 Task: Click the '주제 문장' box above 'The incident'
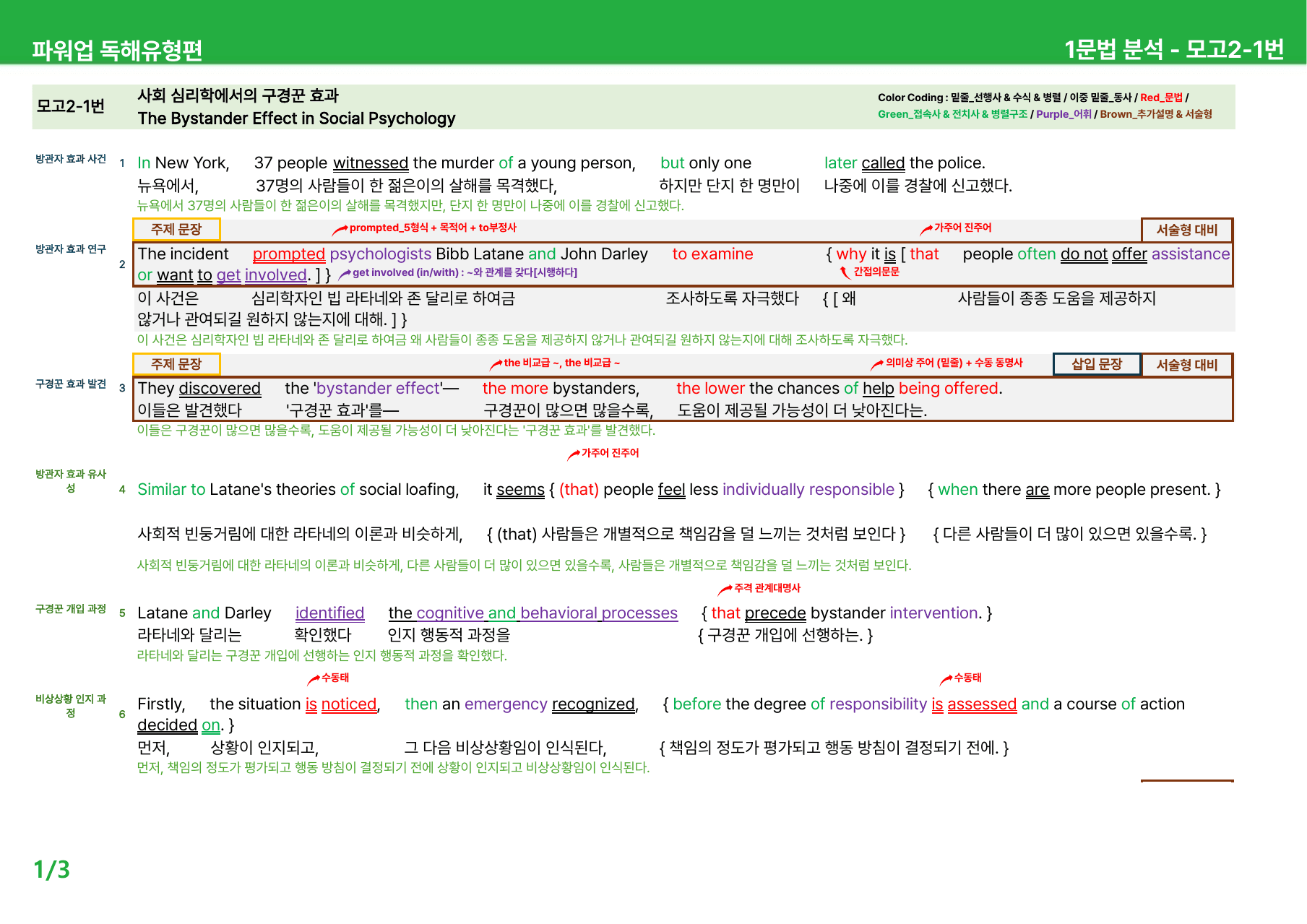click(x=176, y=230)
